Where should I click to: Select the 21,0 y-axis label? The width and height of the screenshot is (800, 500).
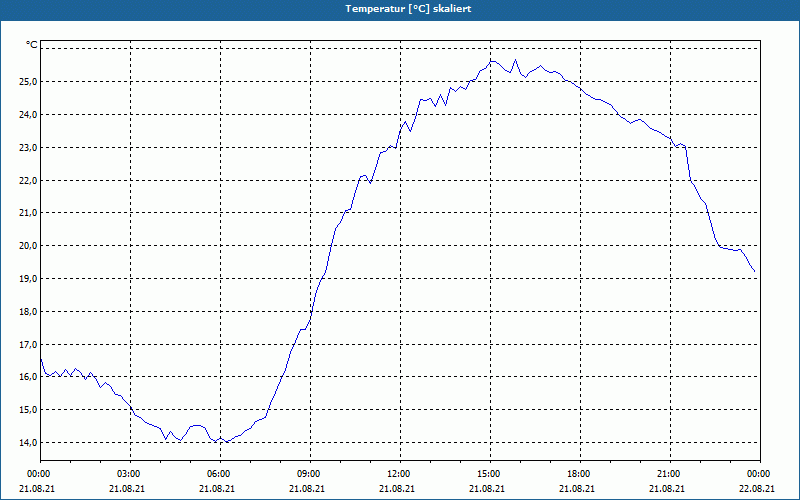29,213
